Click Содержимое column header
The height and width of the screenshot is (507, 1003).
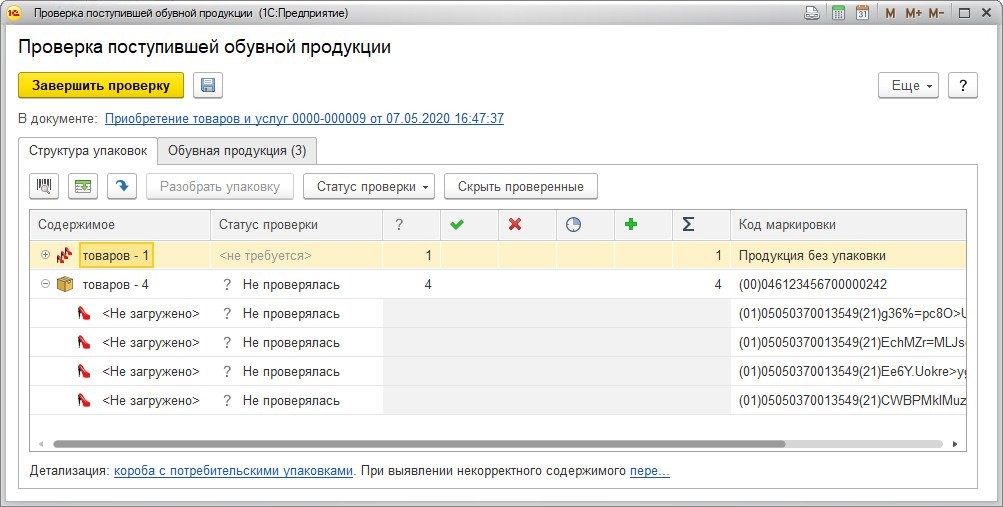pyautogui.click(x=120, y=224)
